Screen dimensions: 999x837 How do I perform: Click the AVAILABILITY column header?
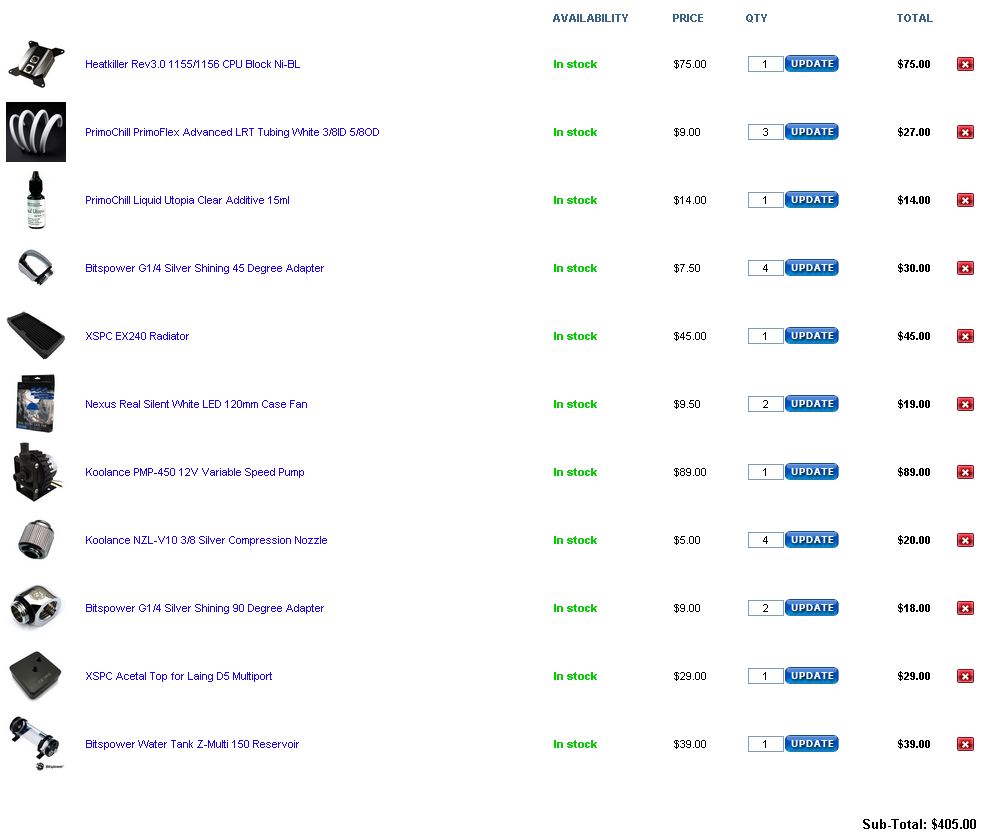(590, 18)
